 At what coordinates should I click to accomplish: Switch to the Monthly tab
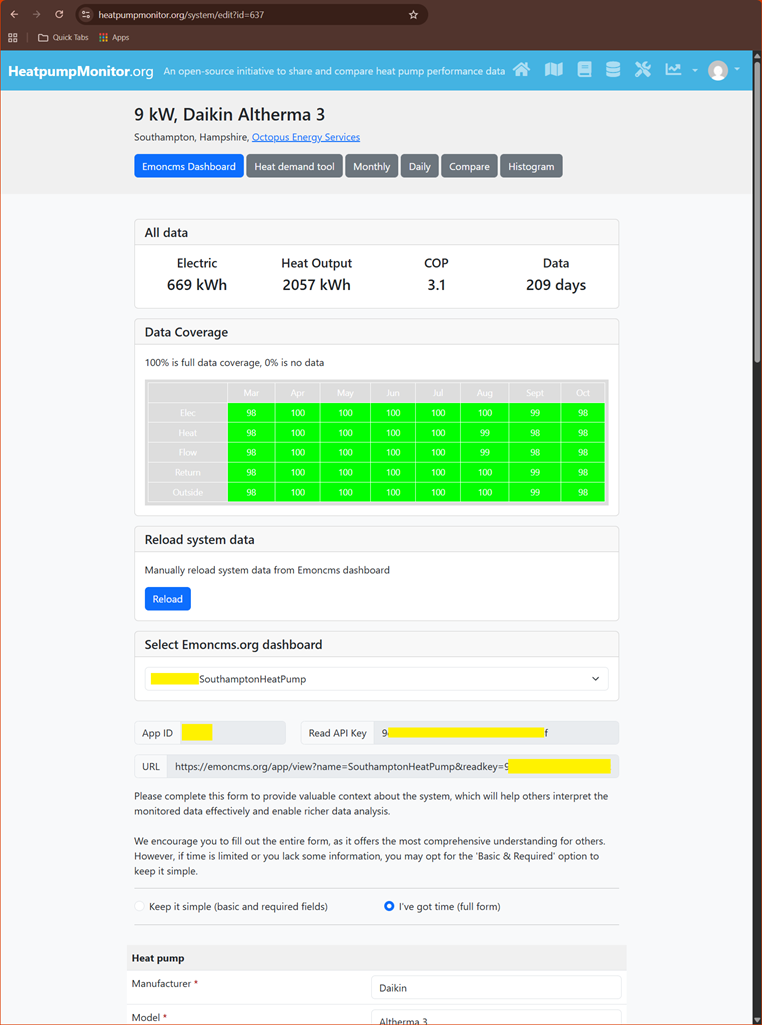pyautogui.click(x=371, y=166)
